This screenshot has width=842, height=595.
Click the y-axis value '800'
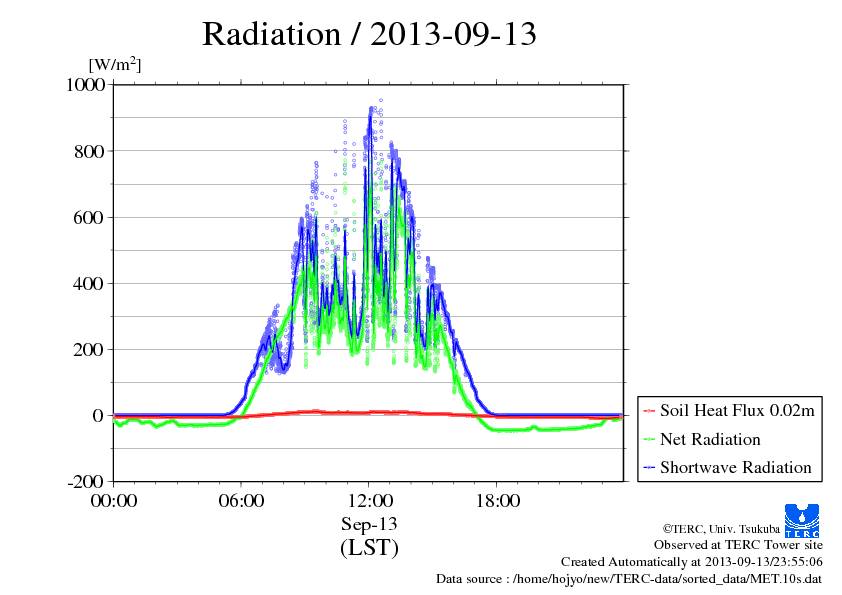89,151
